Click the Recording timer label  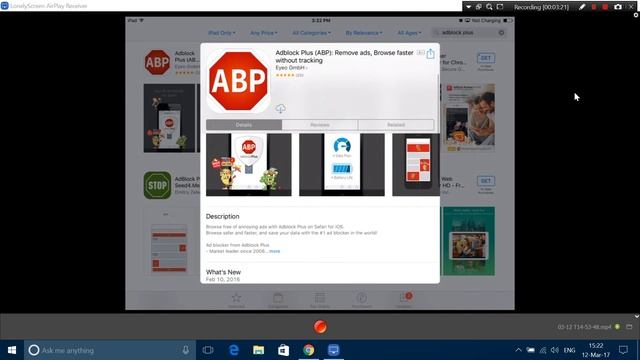[541, 7]
